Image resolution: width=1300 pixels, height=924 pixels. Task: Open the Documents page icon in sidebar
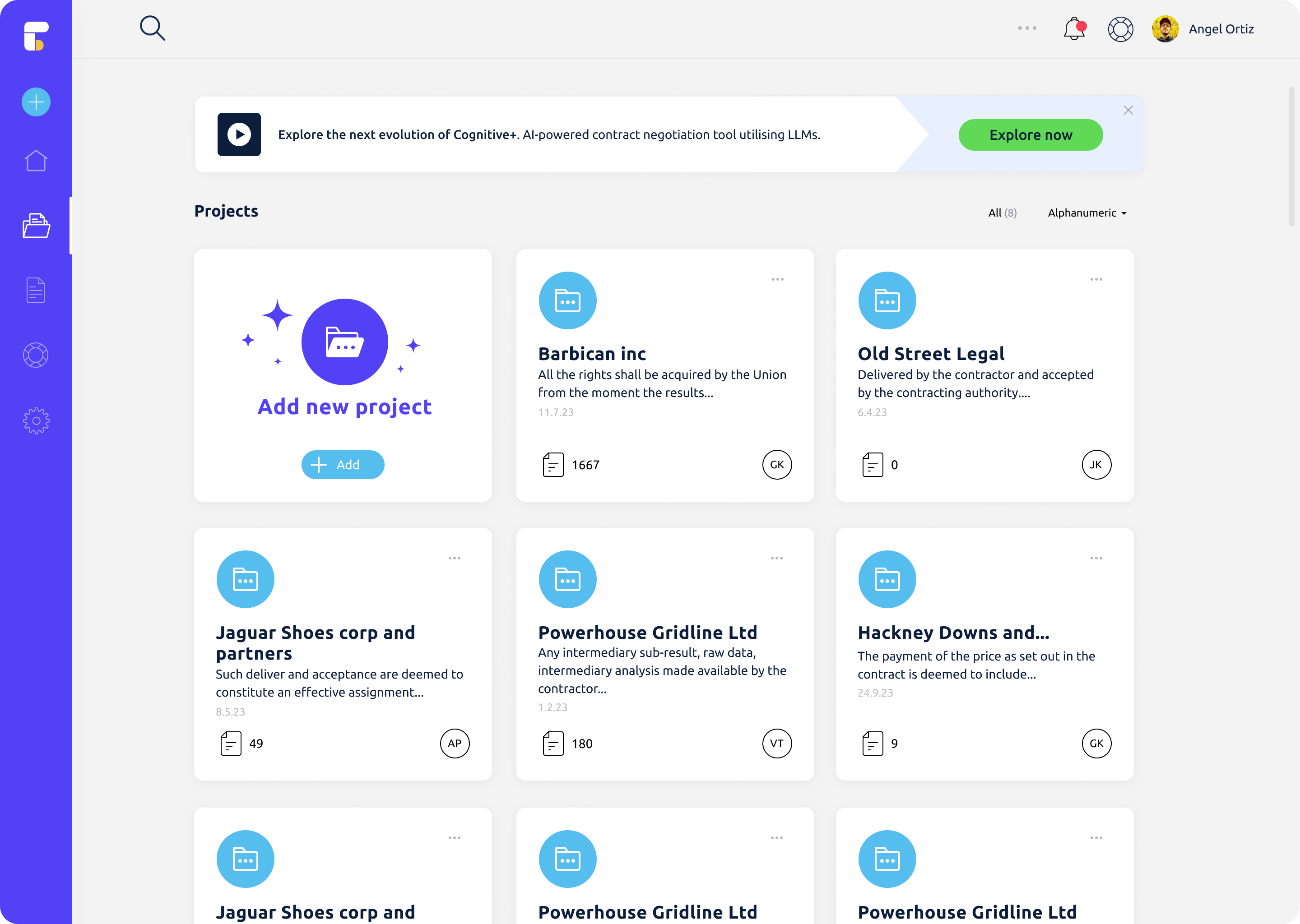(x=36, y=290)
